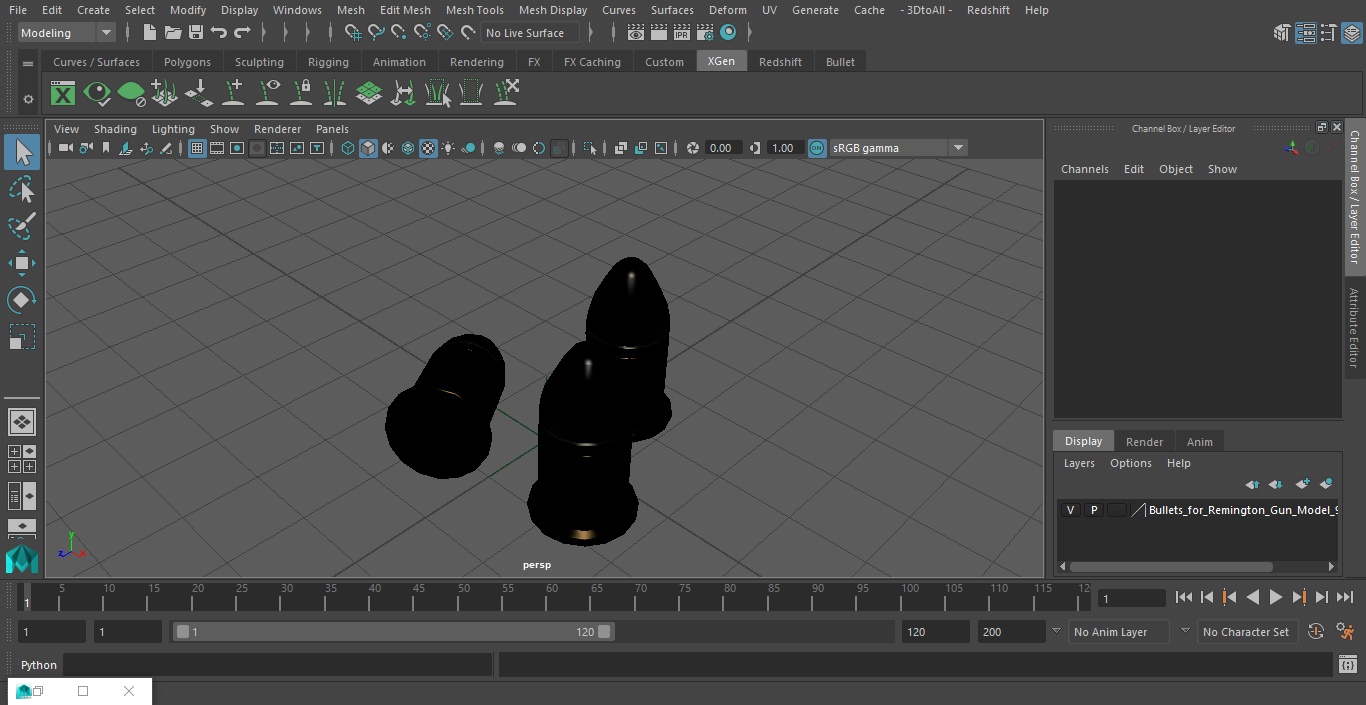1366x705 pixels.
Task: Switch to the Polygons shelf tab
Action: pos(187,62)
